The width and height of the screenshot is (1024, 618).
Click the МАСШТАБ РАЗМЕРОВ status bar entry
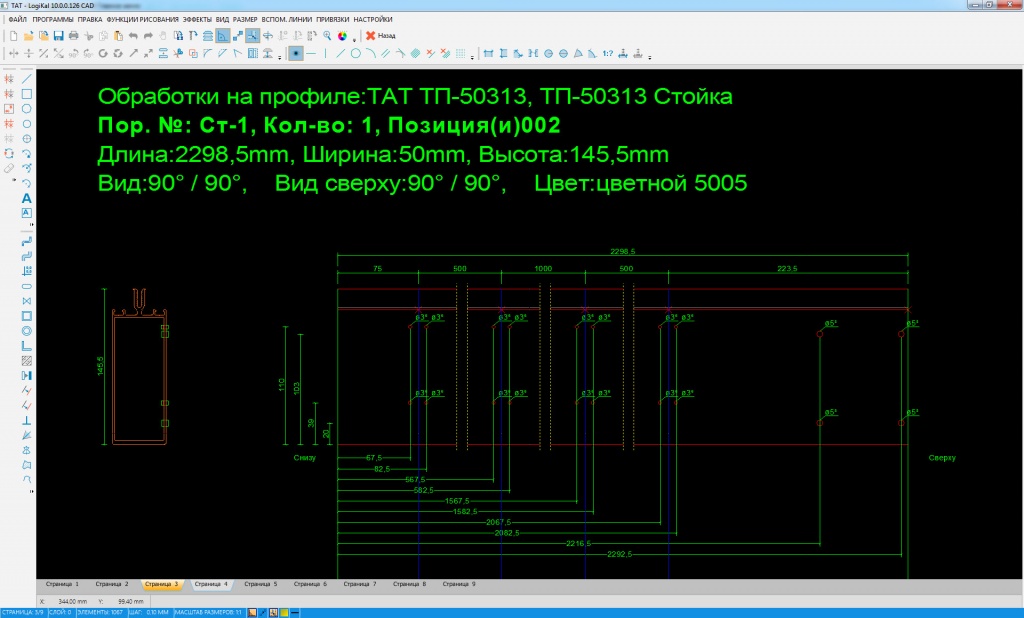[x=208, y=613]
